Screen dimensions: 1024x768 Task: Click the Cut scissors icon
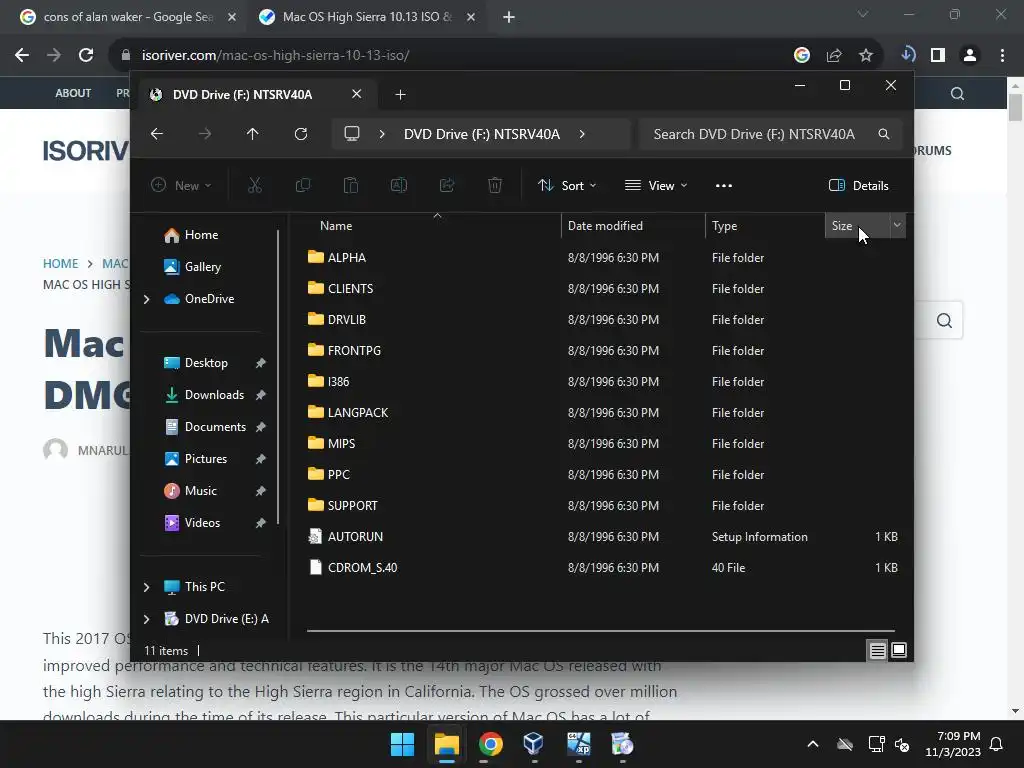click(255, 185)
